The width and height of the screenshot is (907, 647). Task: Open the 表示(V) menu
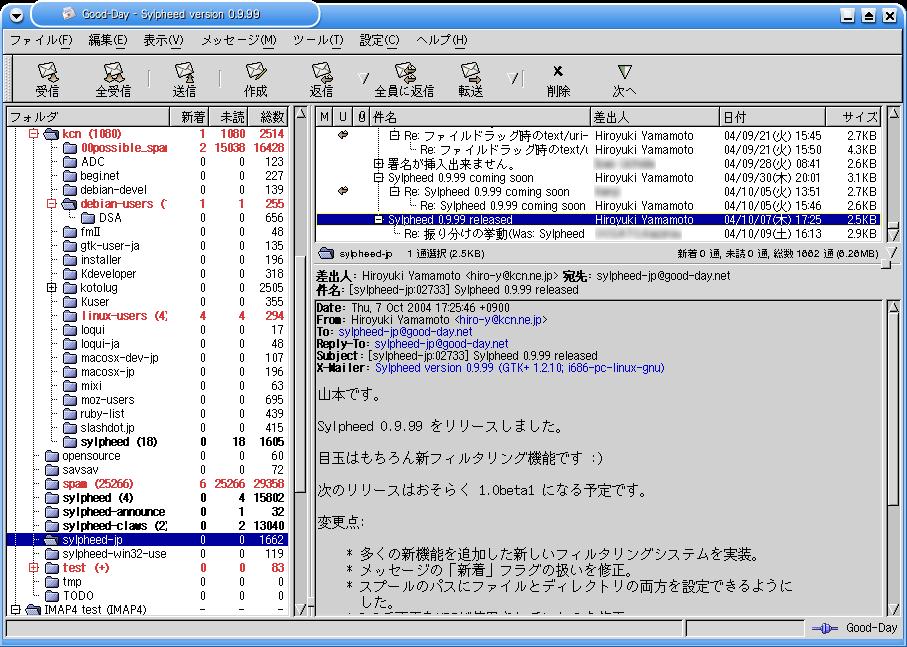[x=164, y=40]
